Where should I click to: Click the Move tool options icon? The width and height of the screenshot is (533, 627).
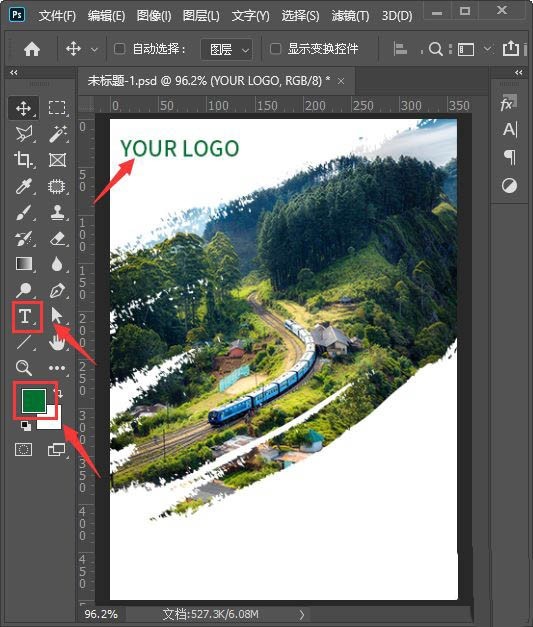[74, 49]
